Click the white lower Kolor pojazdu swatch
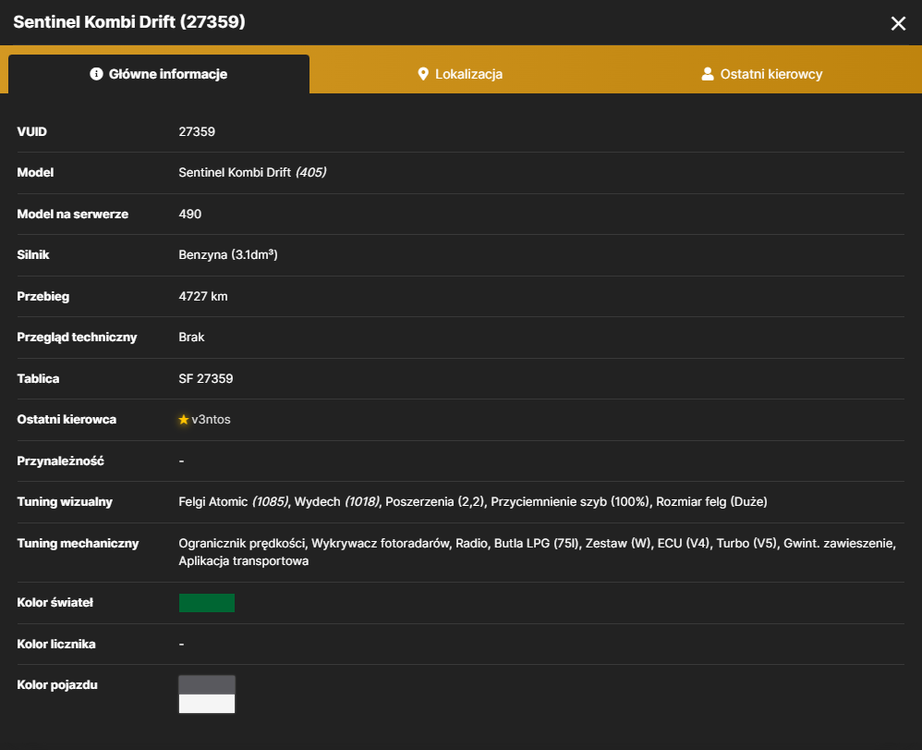The width and height of the screenshot is (922, 750). pyautogui.click(x=206, y=704)
